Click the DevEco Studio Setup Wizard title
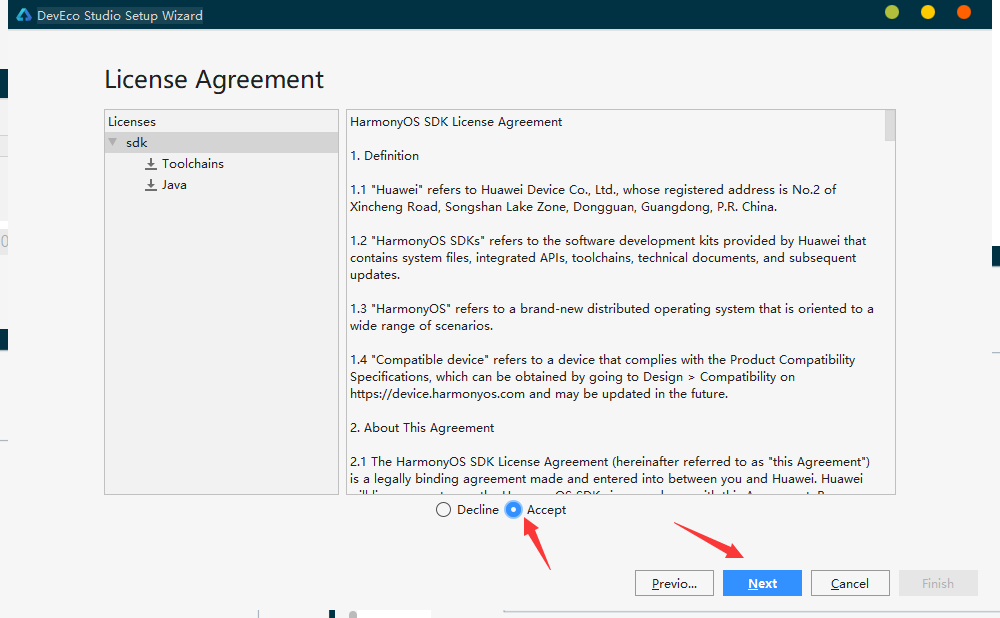1000x618 pixels. (120, 15)
